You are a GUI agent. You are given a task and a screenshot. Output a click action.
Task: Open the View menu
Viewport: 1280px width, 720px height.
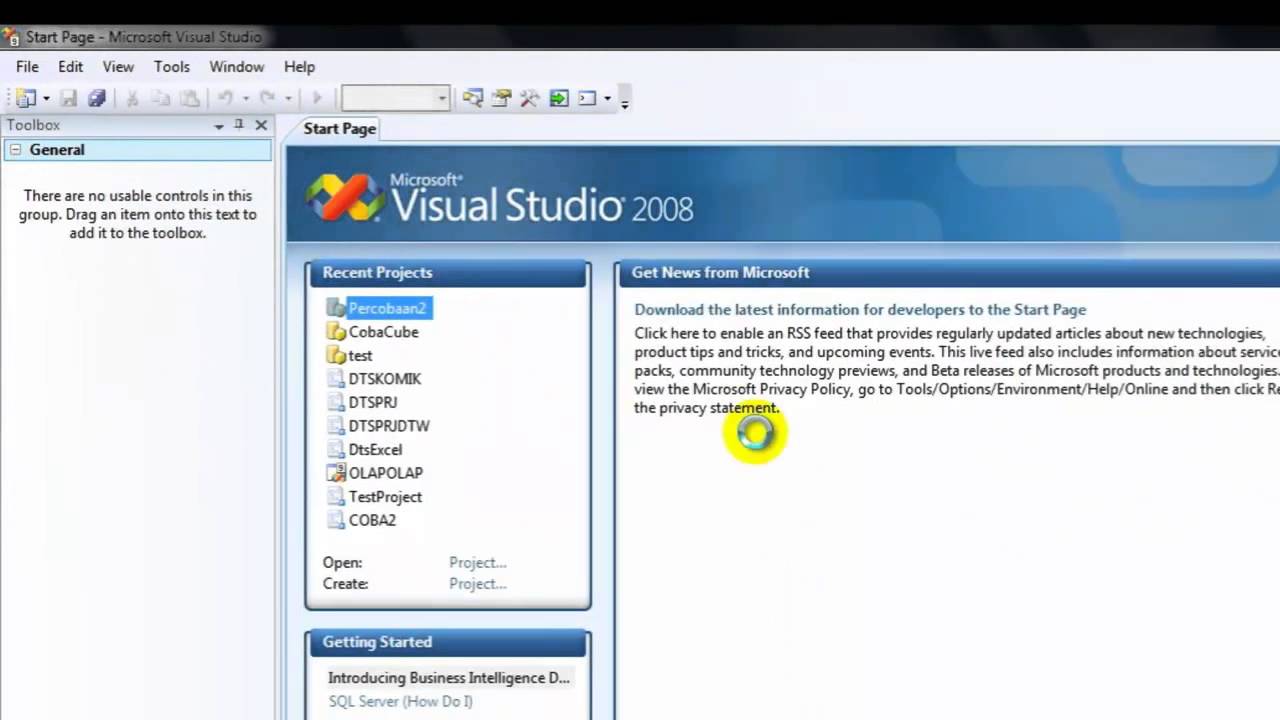tap(118, 67)
